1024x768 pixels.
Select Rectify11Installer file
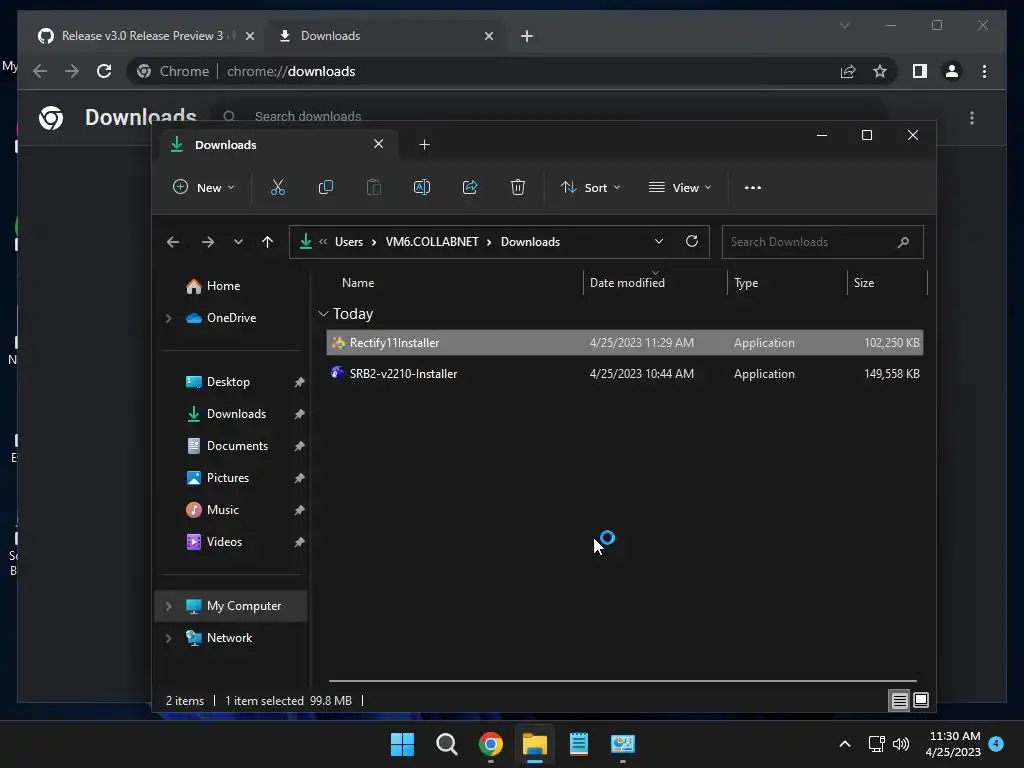624,343
